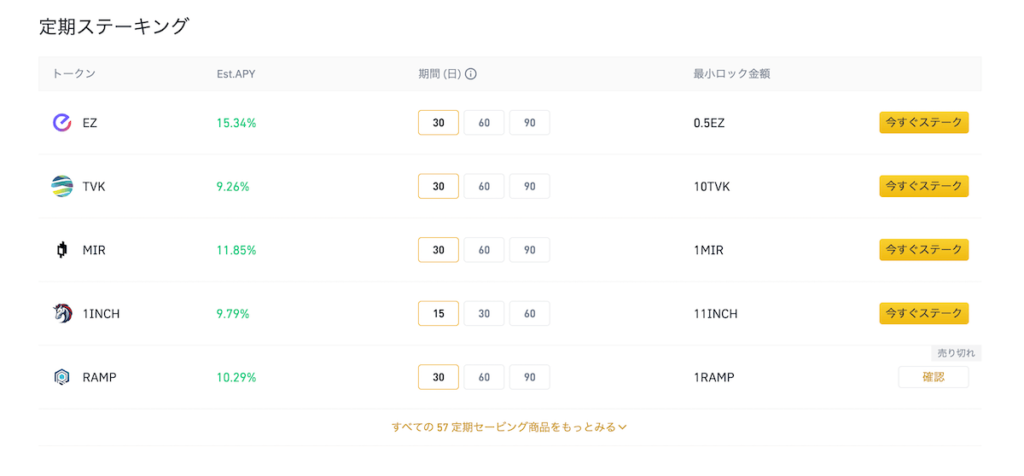Click 今すぐステーク for 1INCH

tap(923, 313)
